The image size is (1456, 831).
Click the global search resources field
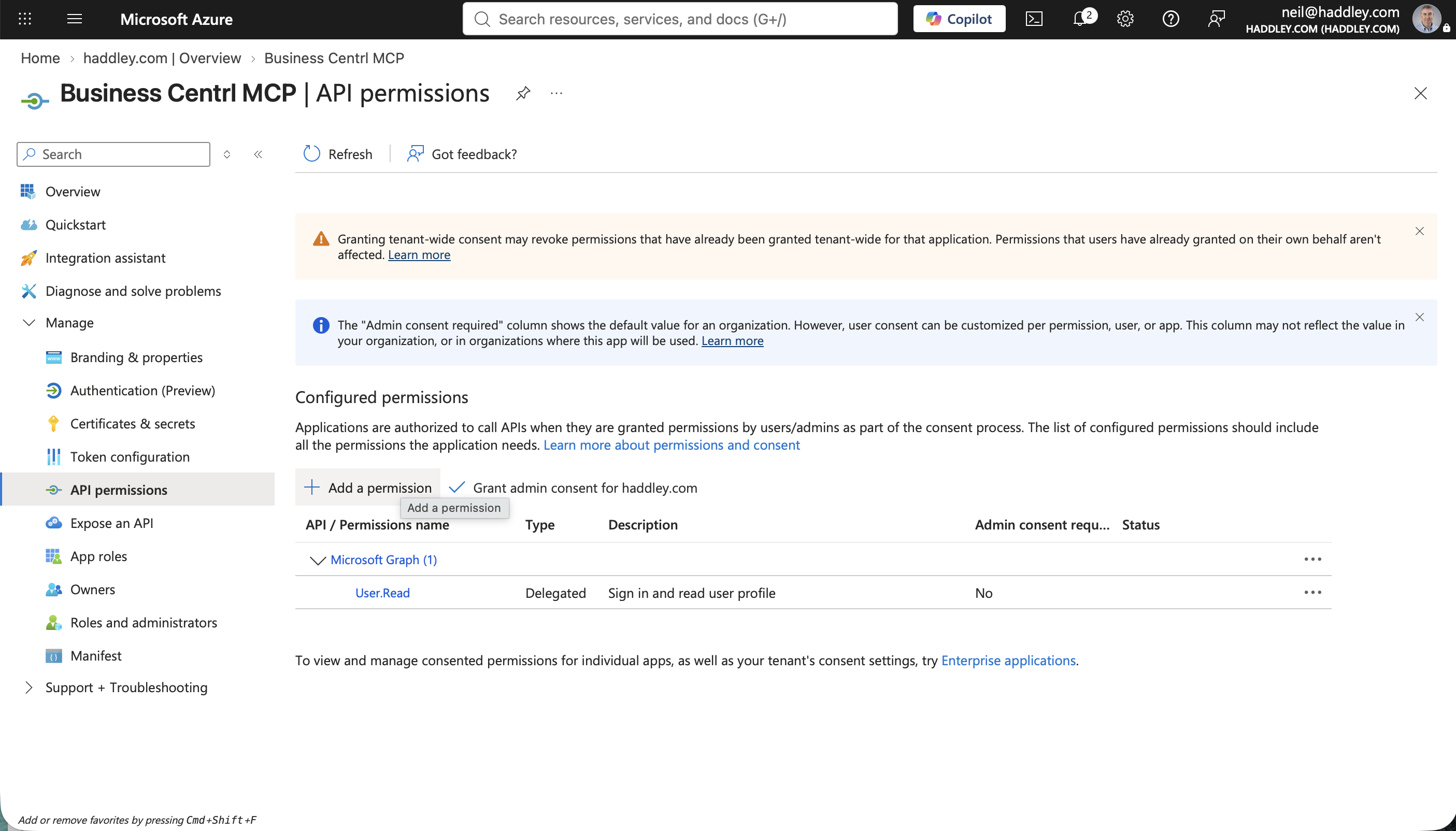pyautogui.click(x=680, y=19)
